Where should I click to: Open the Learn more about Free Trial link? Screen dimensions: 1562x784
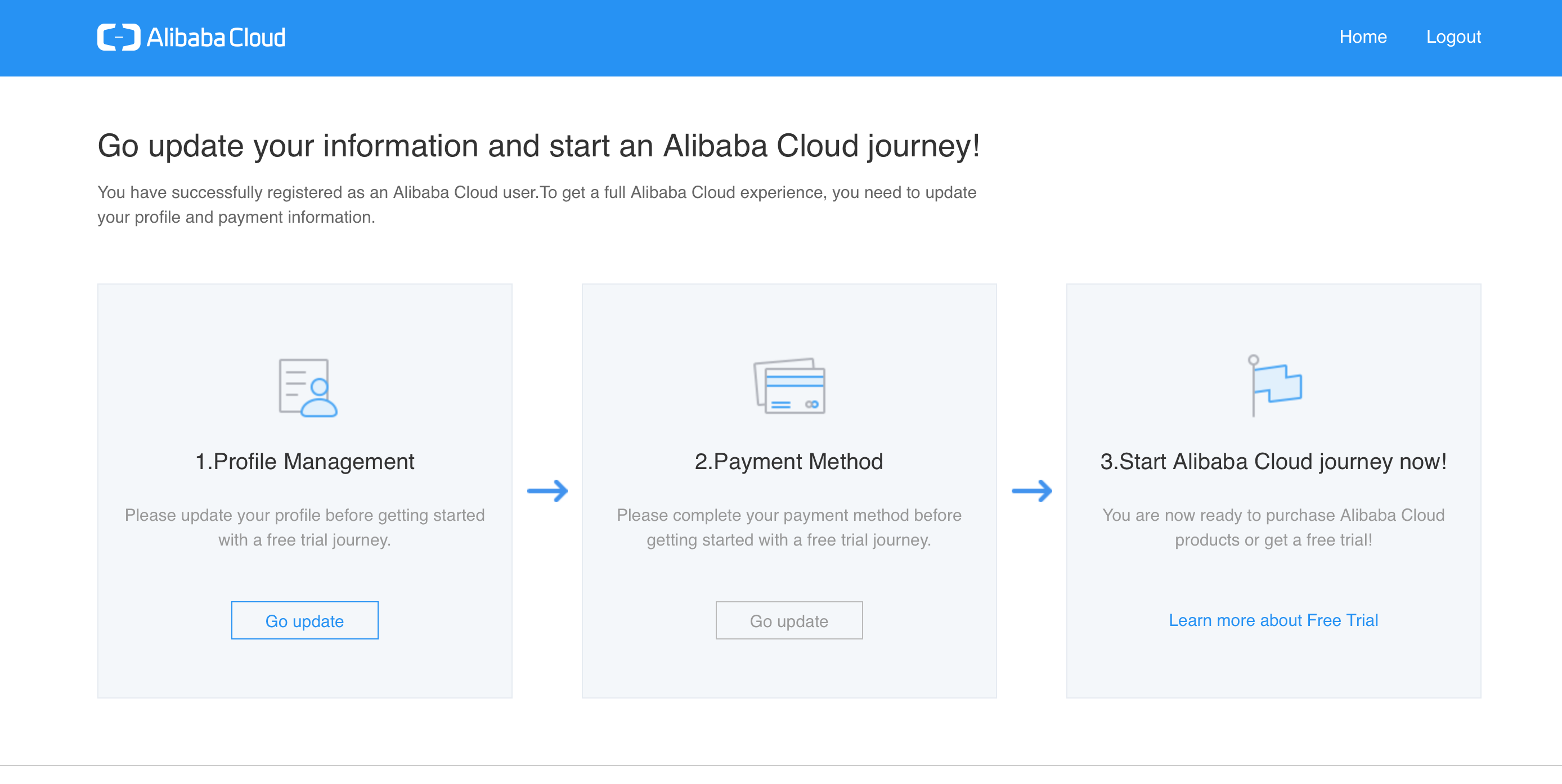[1273, 620]
